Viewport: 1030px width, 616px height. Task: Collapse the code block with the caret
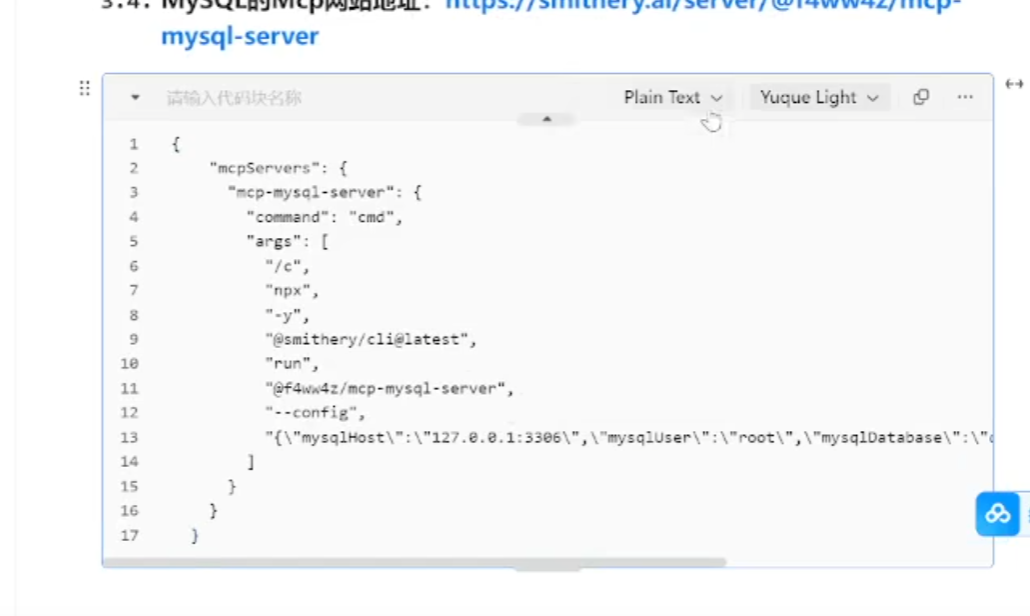click(x=135, y=97)
